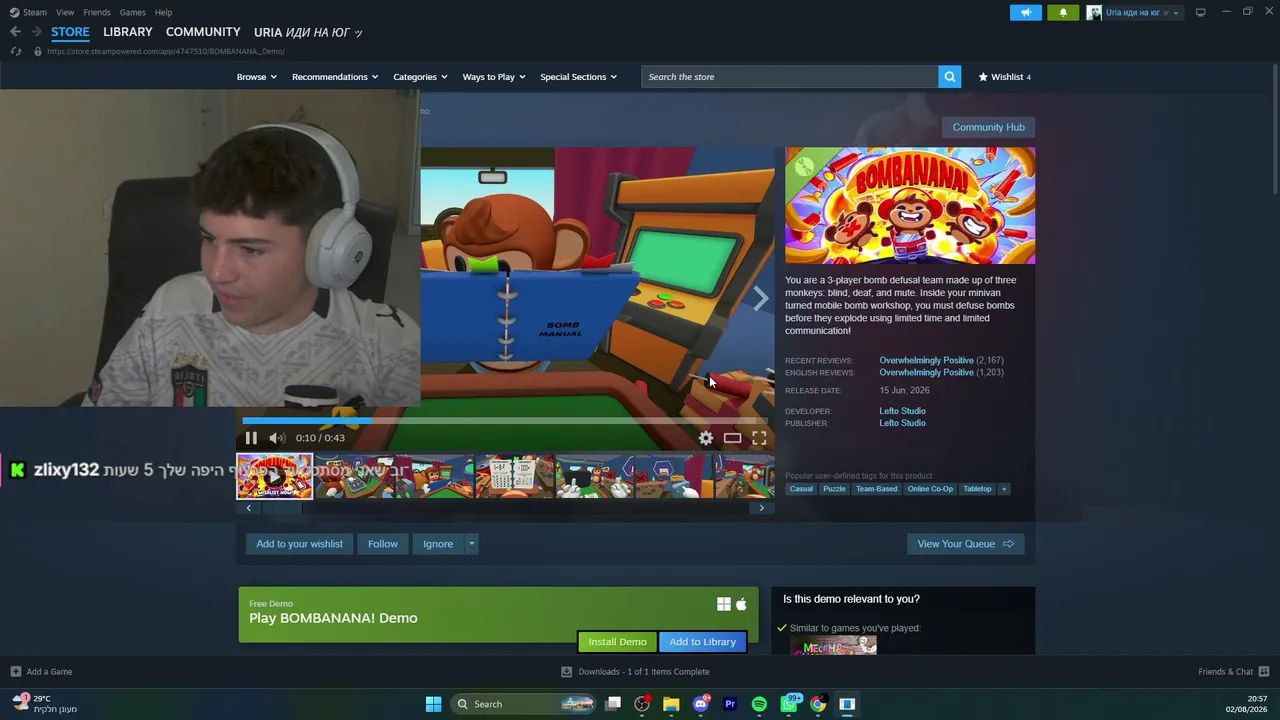Viewport: 1280px width, 720px height.
Task: Open OBS Studio from the taskbar
Action: (x=642, y=704)
